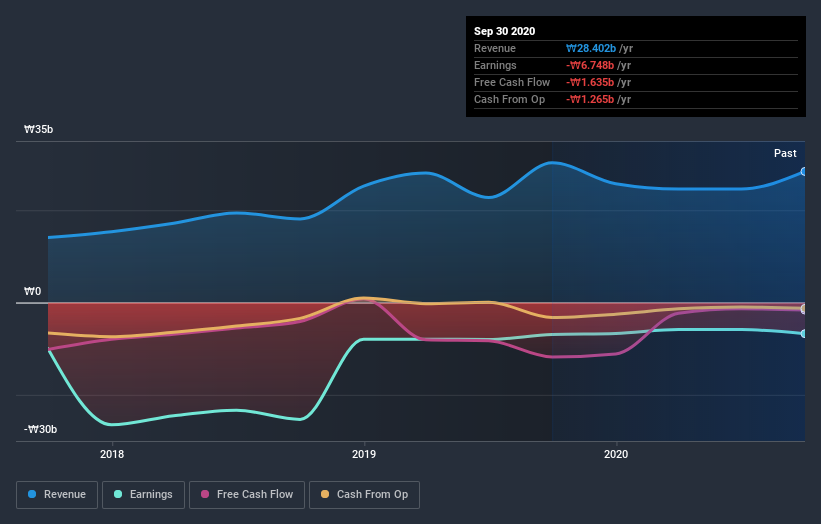Screen dimensions: 821x524
Task: Click the 'Revenue' tooltip row label
Action: tap(495, 48)
